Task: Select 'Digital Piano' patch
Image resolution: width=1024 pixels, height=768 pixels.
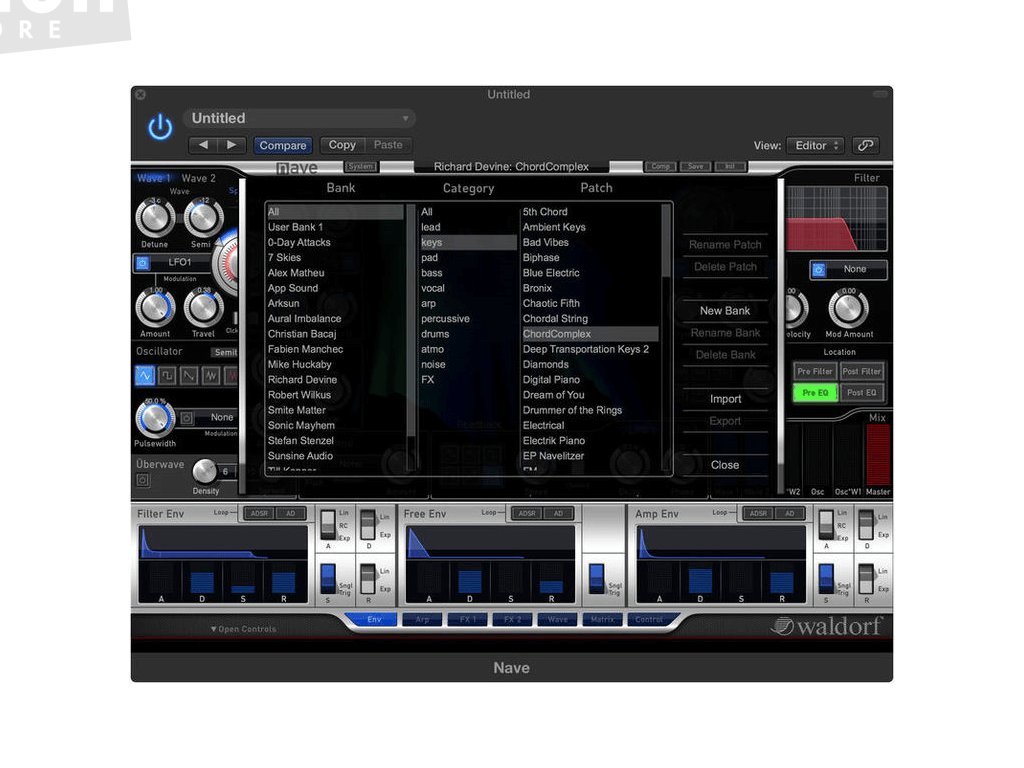Action: 590,380
